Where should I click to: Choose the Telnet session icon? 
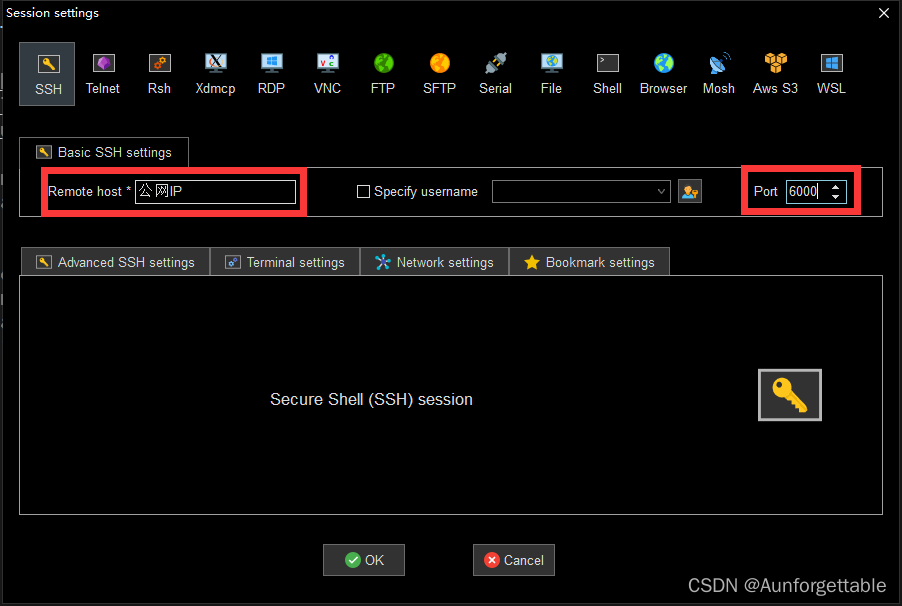click(103, 74)
